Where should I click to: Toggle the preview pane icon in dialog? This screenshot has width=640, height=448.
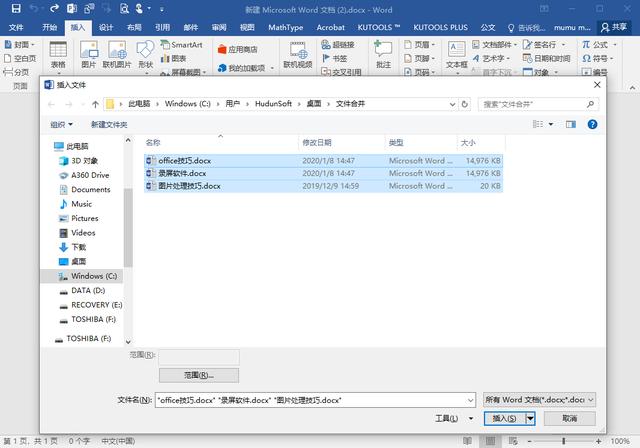(571, 124)
